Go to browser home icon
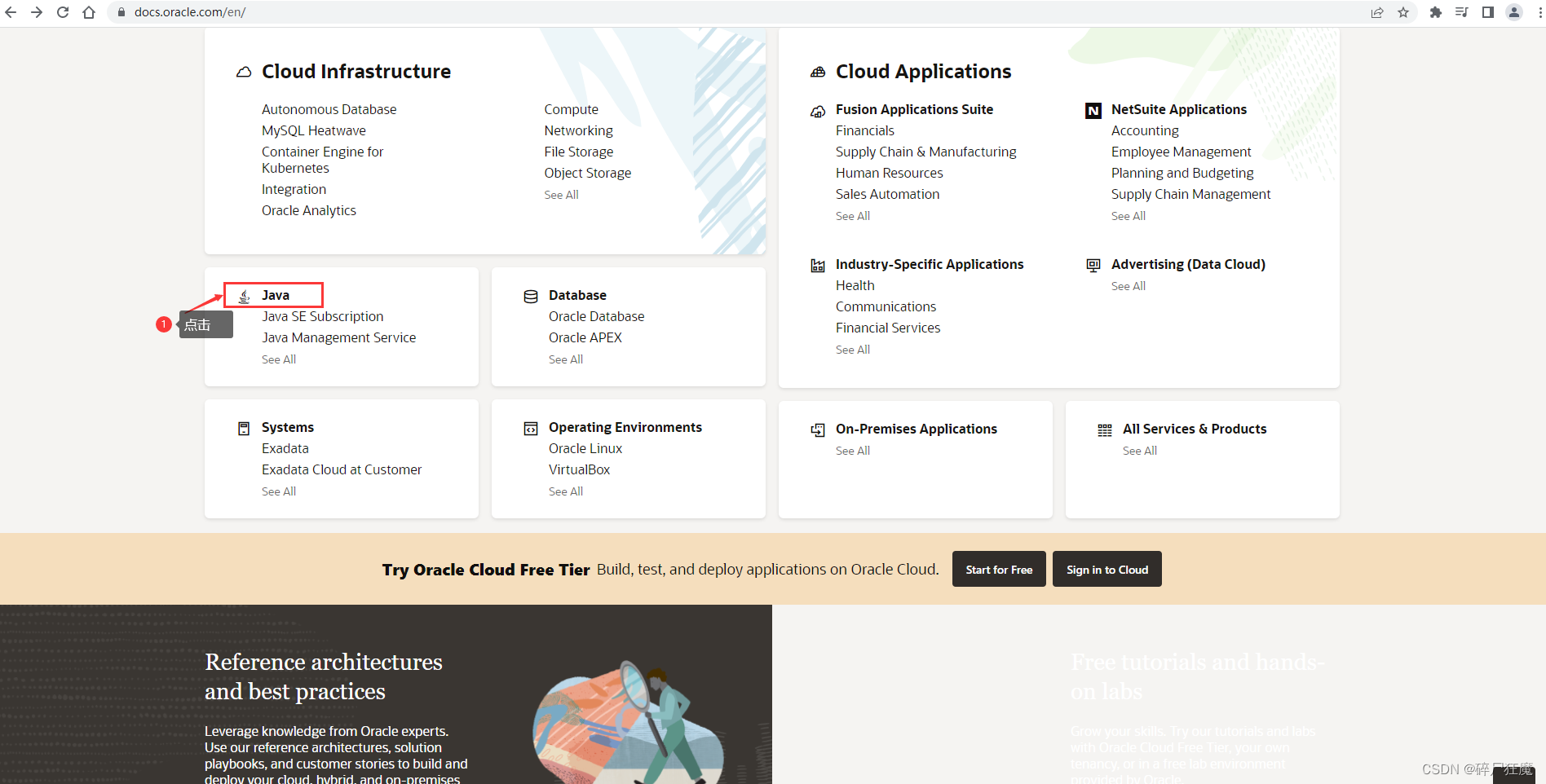Screen dimensions: 1546x784 pyautogui.click(x=89, y=12)
